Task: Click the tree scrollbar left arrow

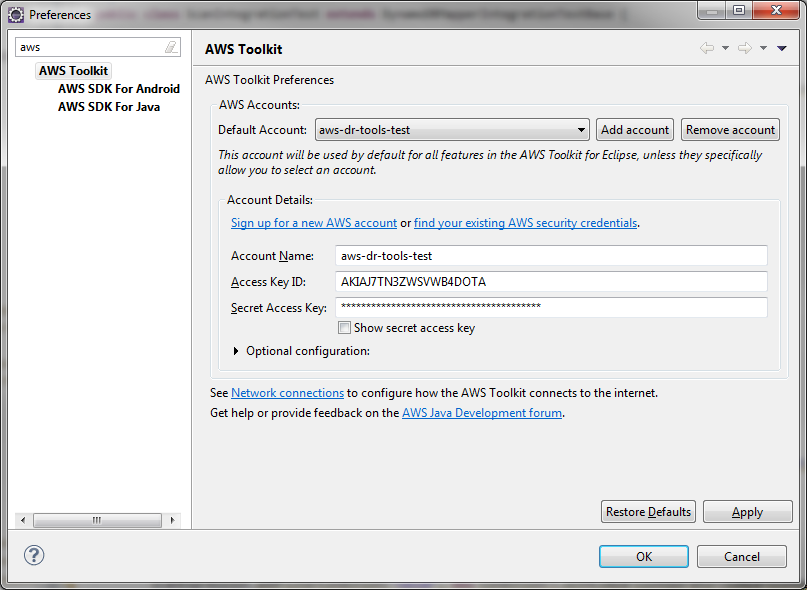Action: coord(23,520)
